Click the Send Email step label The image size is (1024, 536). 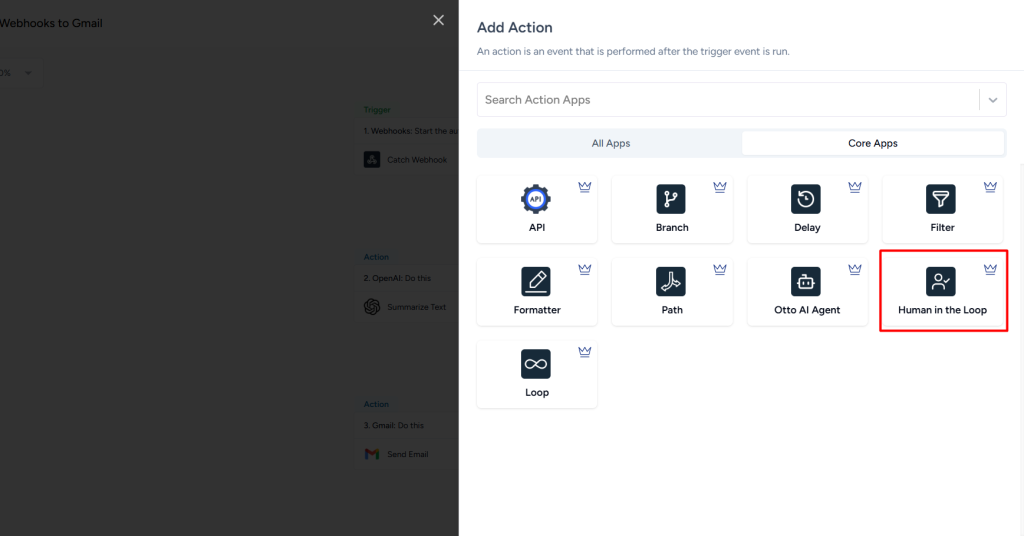point(408,454)
